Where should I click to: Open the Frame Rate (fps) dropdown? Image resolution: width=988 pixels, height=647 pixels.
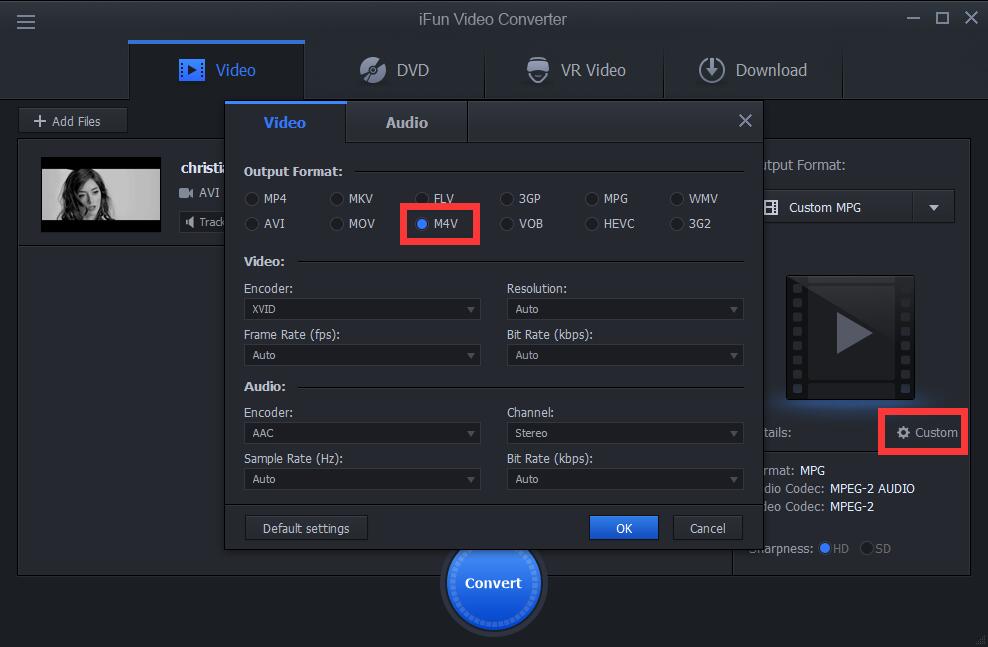tap(362, 355)
